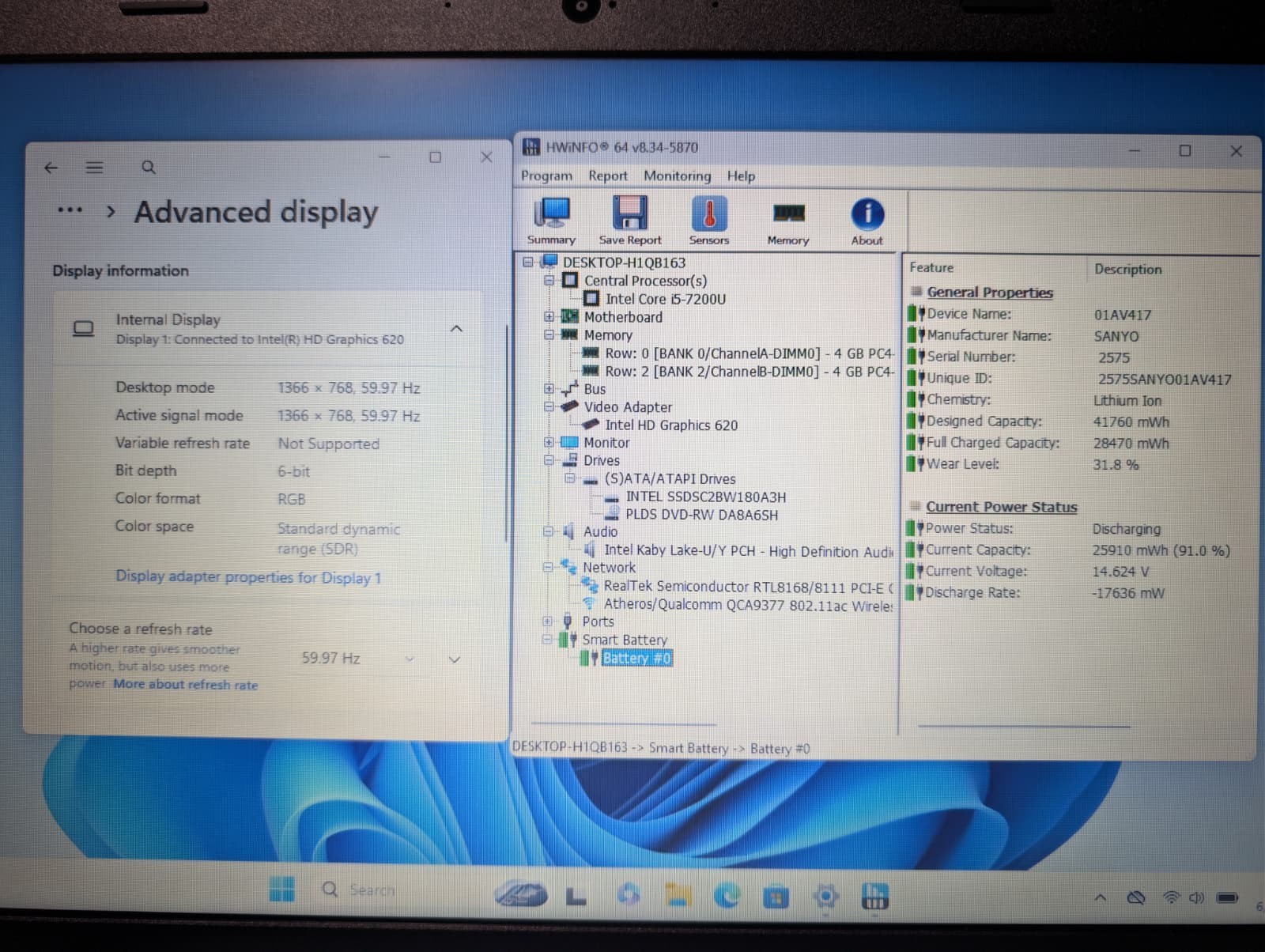Image resolution: width=1265 pixels, height=952 pixels.
Task: Click the Save Report floppy icon
Action: [630, 221]
